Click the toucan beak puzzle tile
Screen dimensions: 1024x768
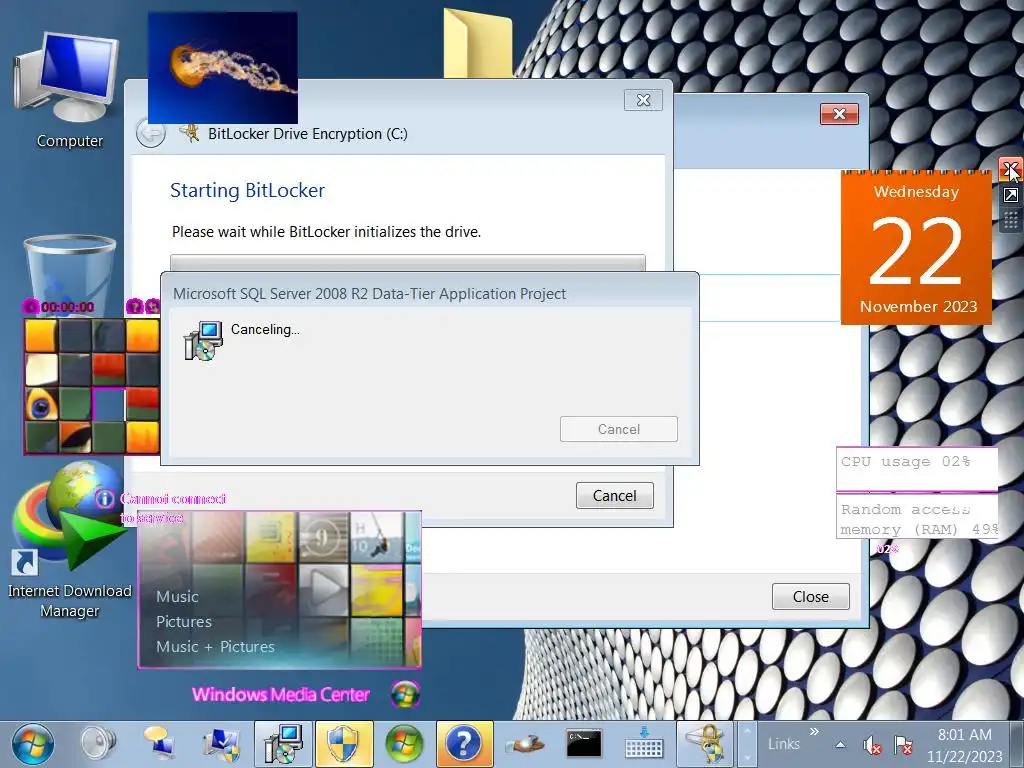tap(75, 438)
